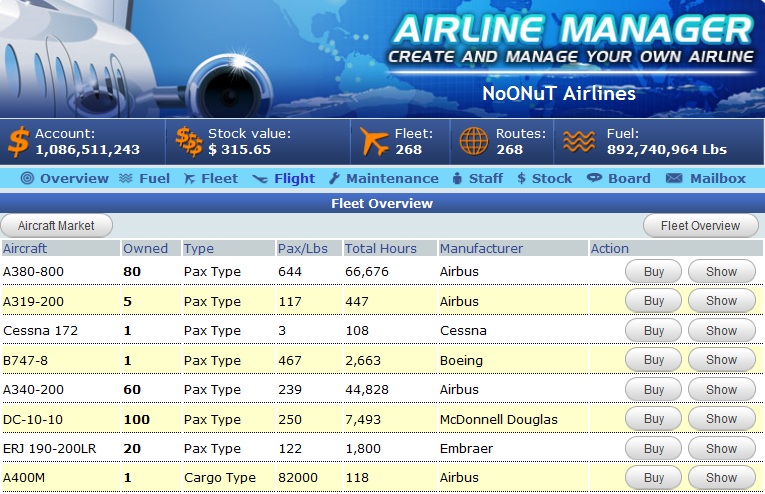Sort by the Total Hours column header
Viewport: 765px width, 494px height.
pyautogui.click(x=381, y=249)
